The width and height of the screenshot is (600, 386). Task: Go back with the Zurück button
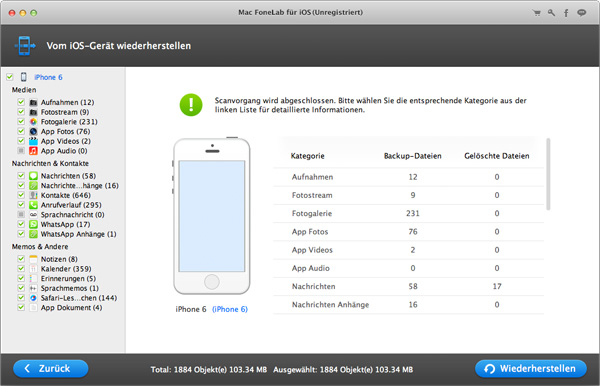[51, 369]
